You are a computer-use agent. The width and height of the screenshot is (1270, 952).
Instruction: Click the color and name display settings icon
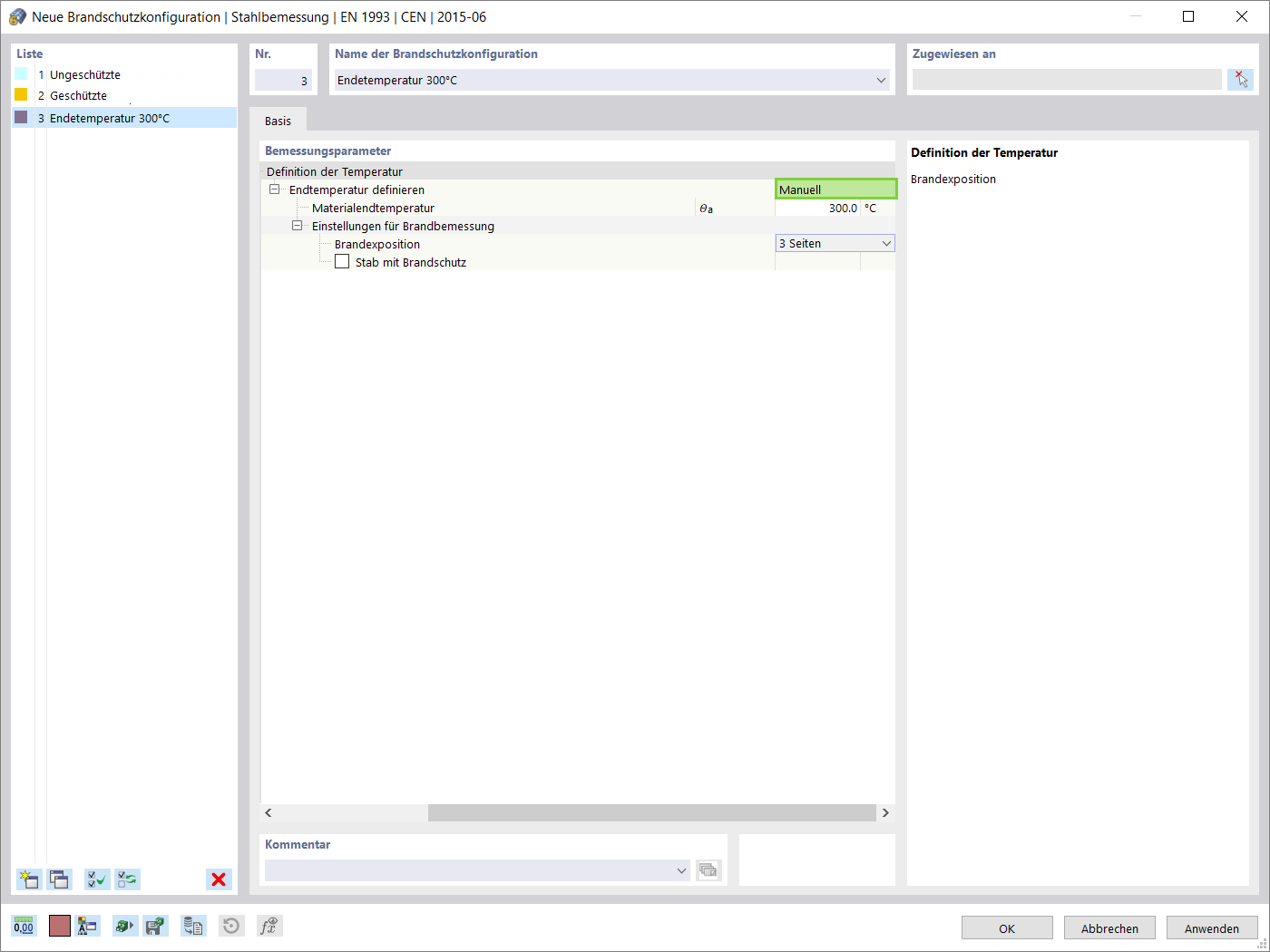point(87,926)
